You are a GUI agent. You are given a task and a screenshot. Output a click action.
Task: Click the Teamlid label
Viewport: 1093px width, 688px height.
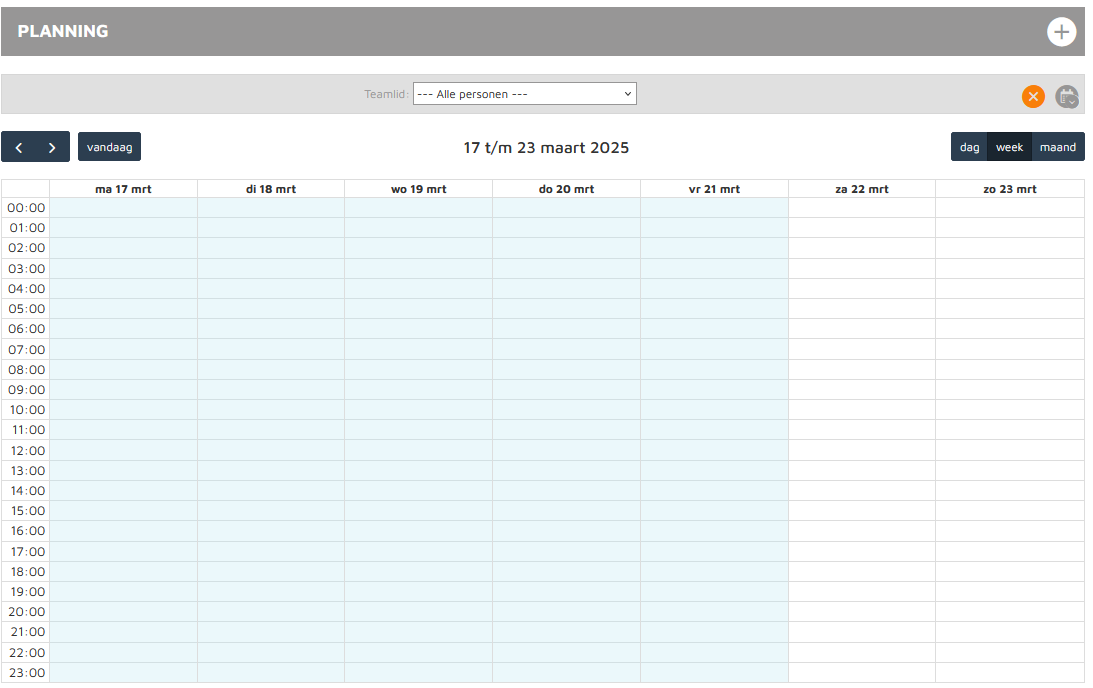[x=386, y=94]
